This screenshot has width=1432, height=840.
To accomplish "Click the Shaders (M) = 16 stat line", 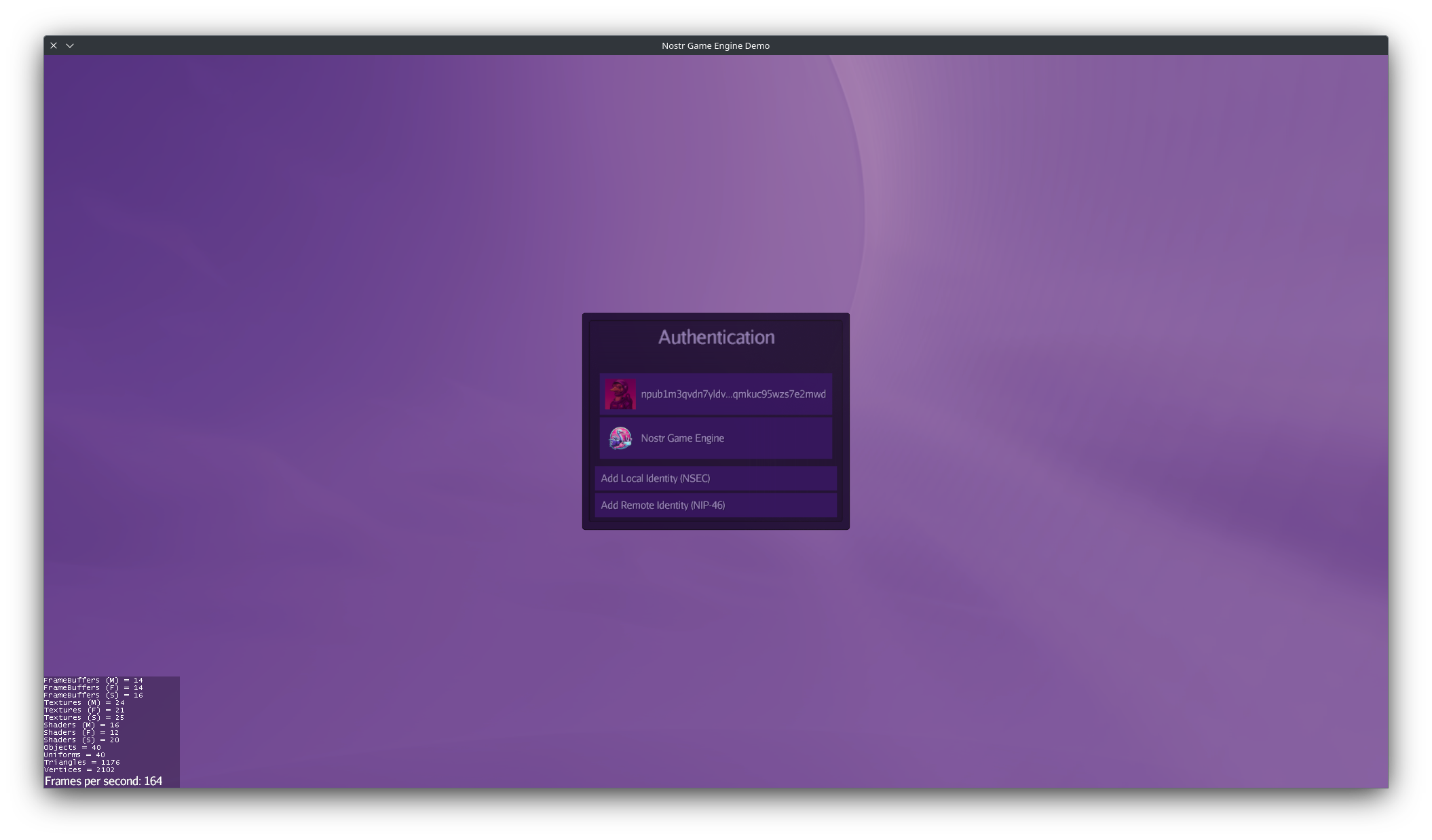I will click(81, 725).
